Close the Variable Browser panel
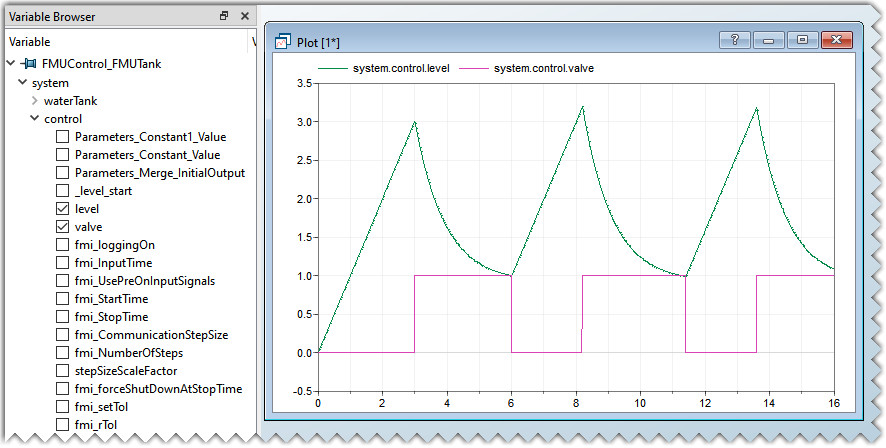Image resolution: width=886 pixels, height=448 pixels. tap(243, 16)
